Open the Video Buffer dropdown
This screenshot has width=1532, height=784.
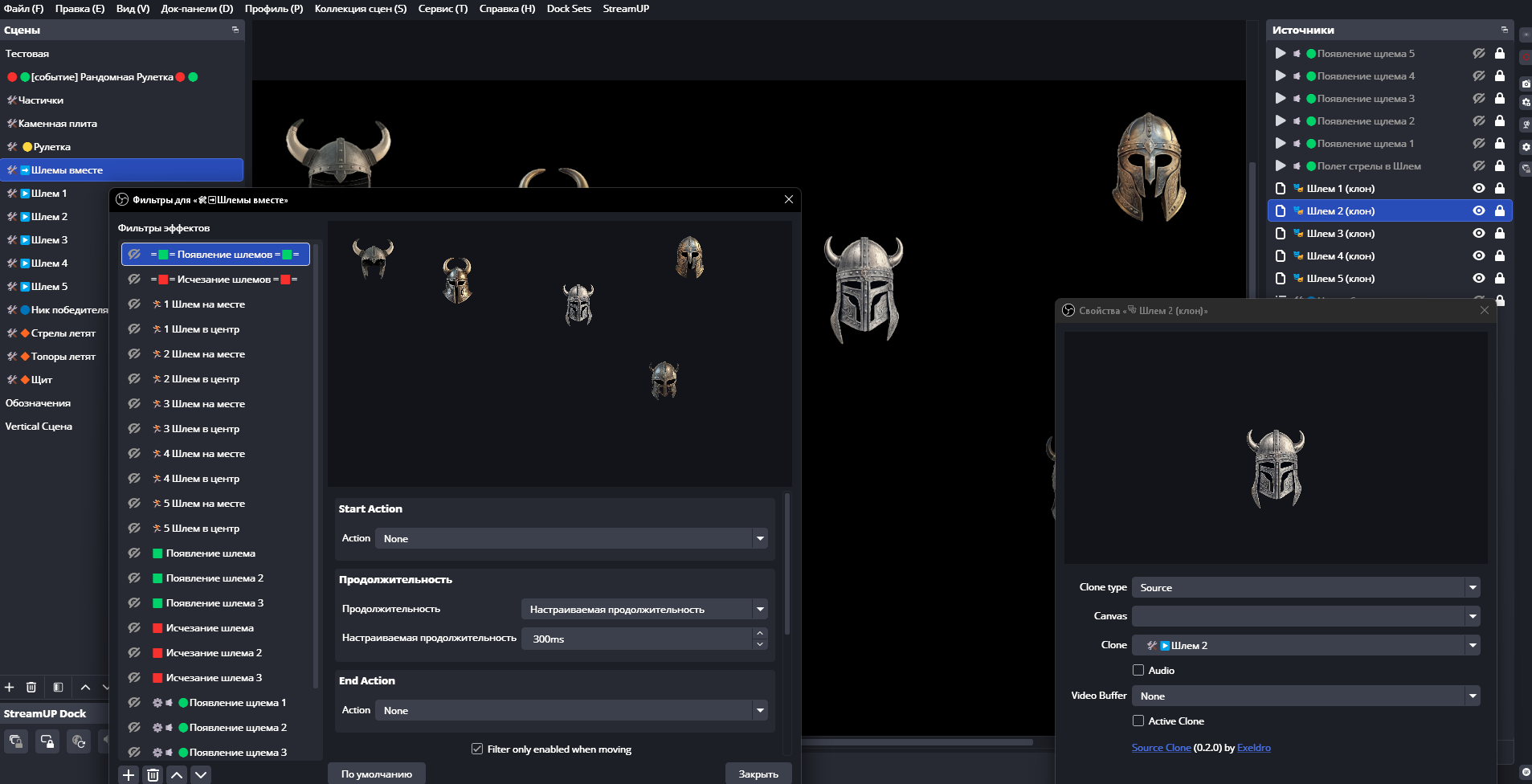pos(1305,696)
